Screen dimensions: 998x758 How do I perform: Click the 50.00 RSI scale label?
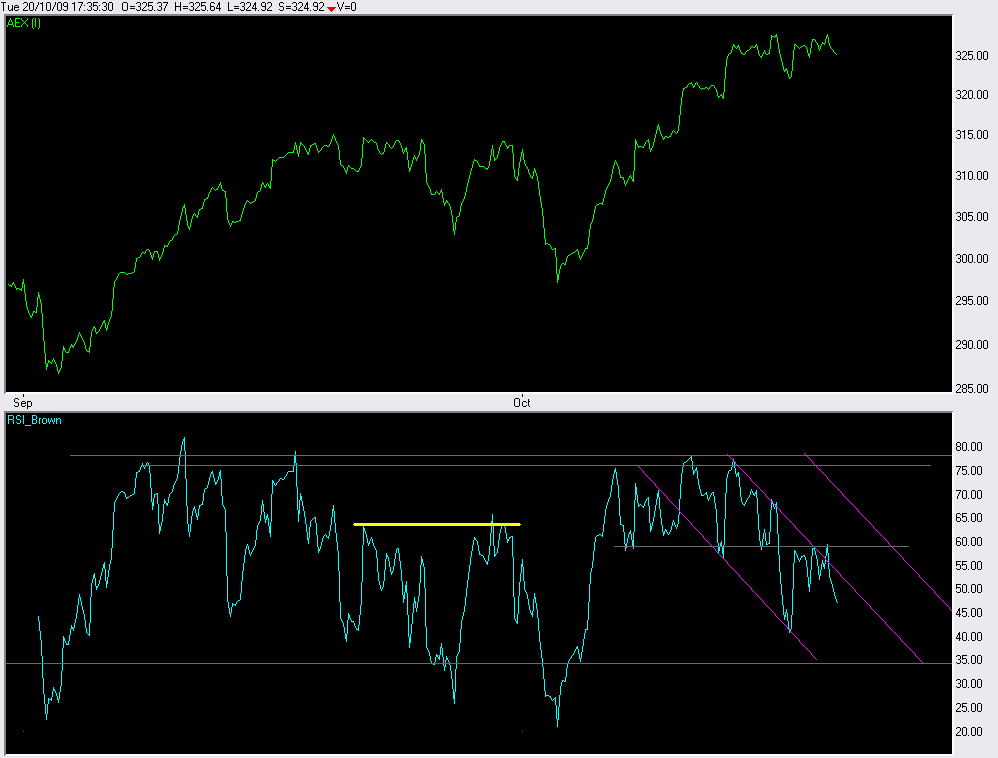point(968,589)
